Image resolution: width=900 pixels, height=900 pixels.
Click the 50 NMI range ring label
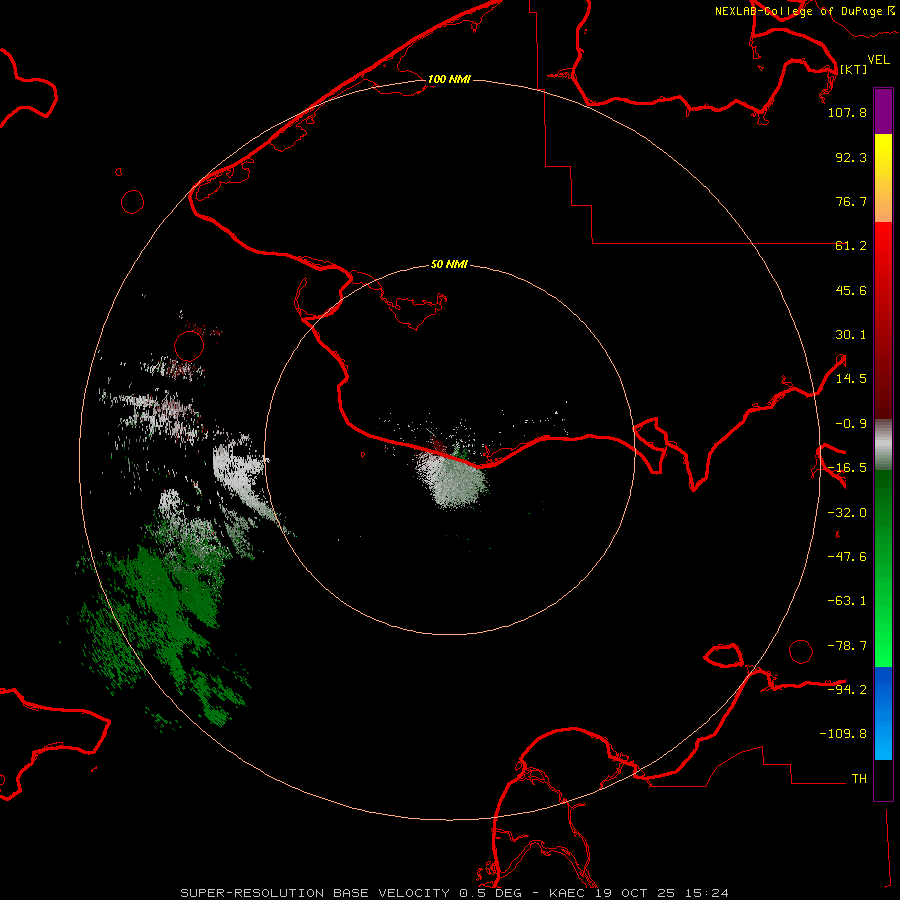[x=449, y=264]
